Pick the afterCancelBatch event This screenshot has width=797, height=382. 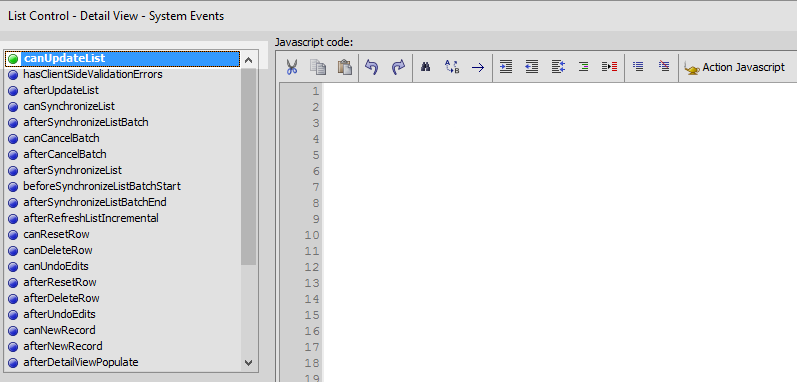65,154
